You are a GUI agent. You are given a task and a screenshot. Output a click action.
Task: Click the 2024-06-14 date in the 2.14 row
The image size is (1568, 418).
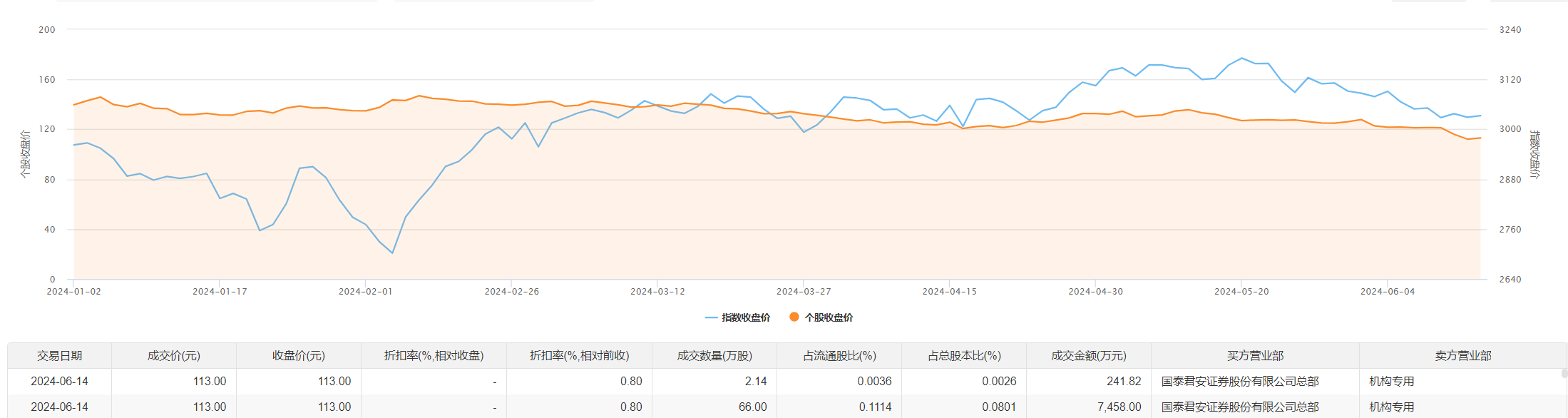(59, 382)
